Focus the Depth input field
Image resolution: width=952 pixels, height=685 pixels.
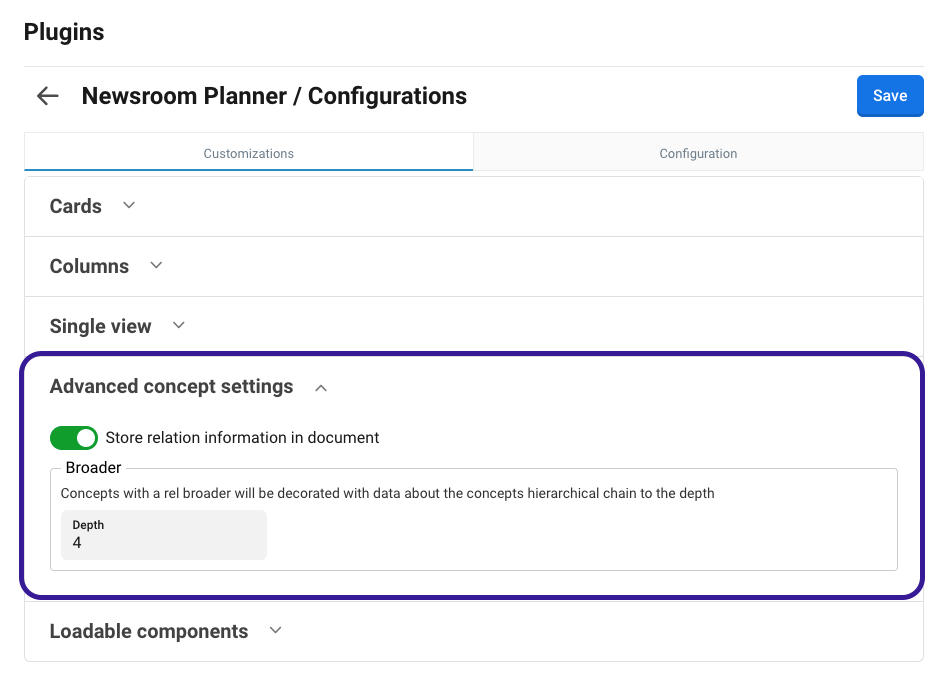[164, 541]
